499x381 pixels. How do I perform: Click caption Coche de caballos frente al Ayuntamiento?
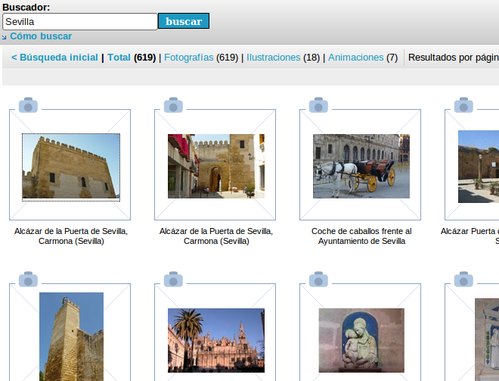click(361, 236)
